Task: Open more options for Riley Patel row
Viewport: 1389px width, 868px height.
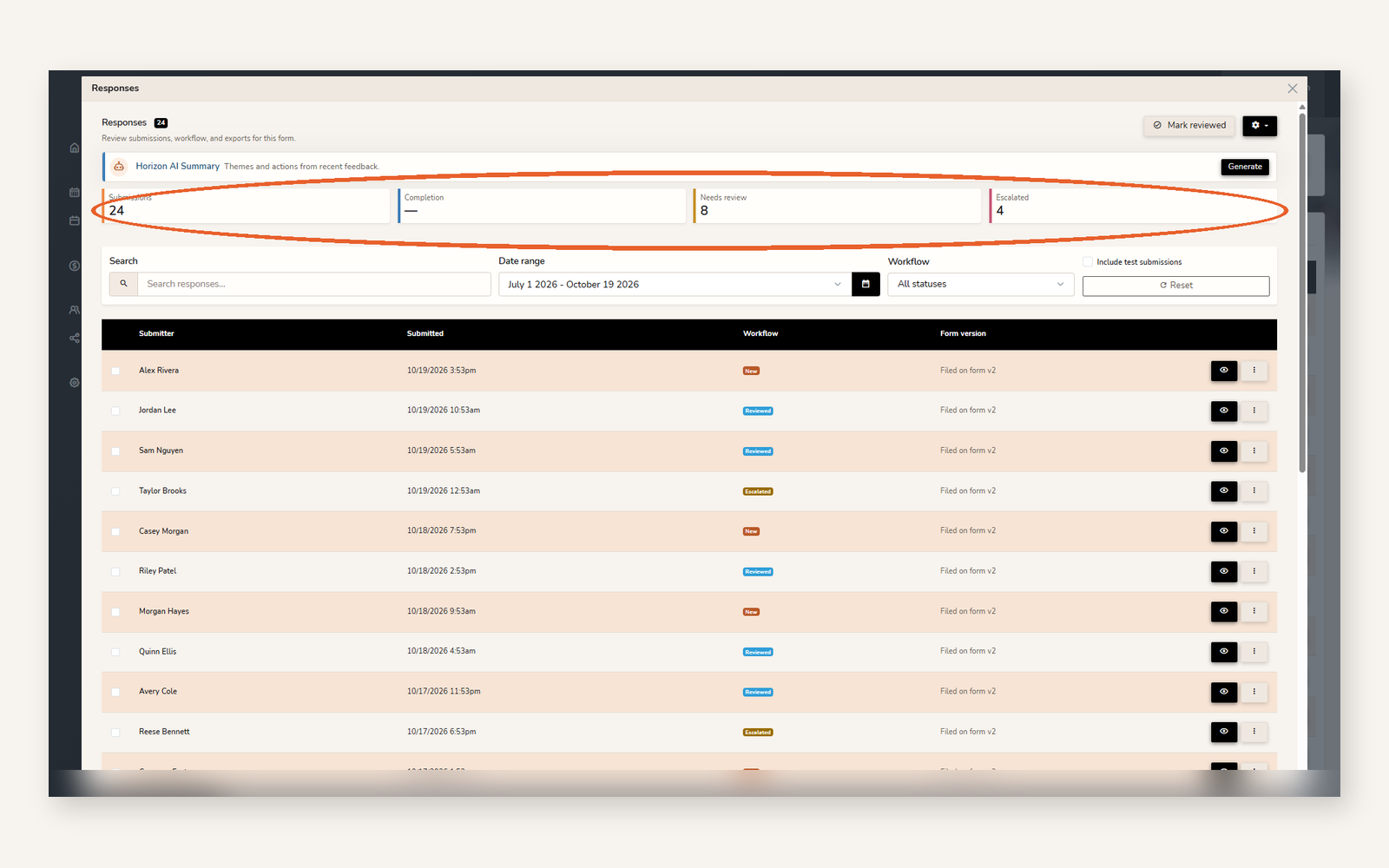Action: tap(1254, 571)
